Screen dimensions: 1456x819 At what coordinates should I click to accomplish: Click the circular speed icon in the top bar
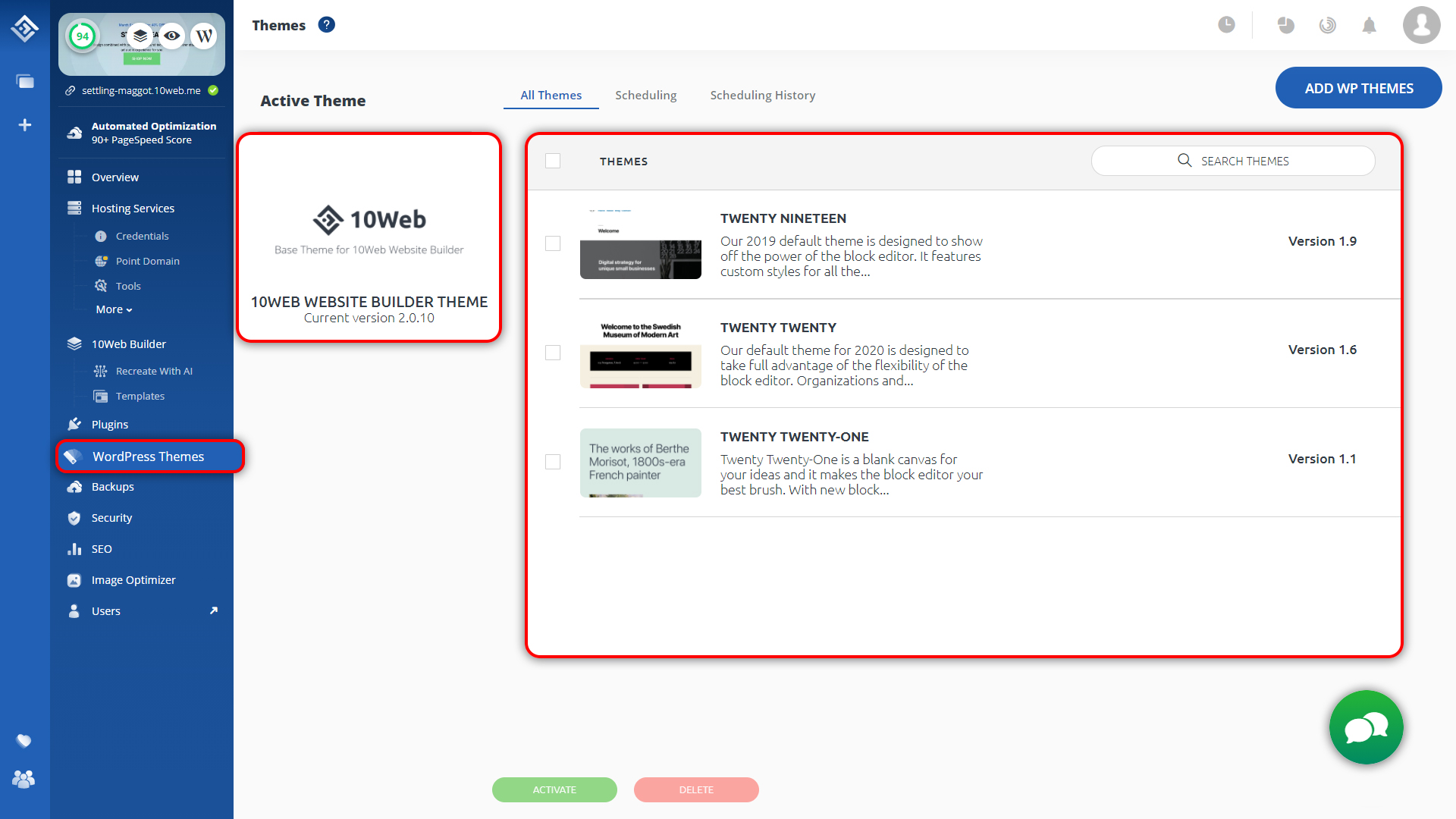pos(1328,25)
